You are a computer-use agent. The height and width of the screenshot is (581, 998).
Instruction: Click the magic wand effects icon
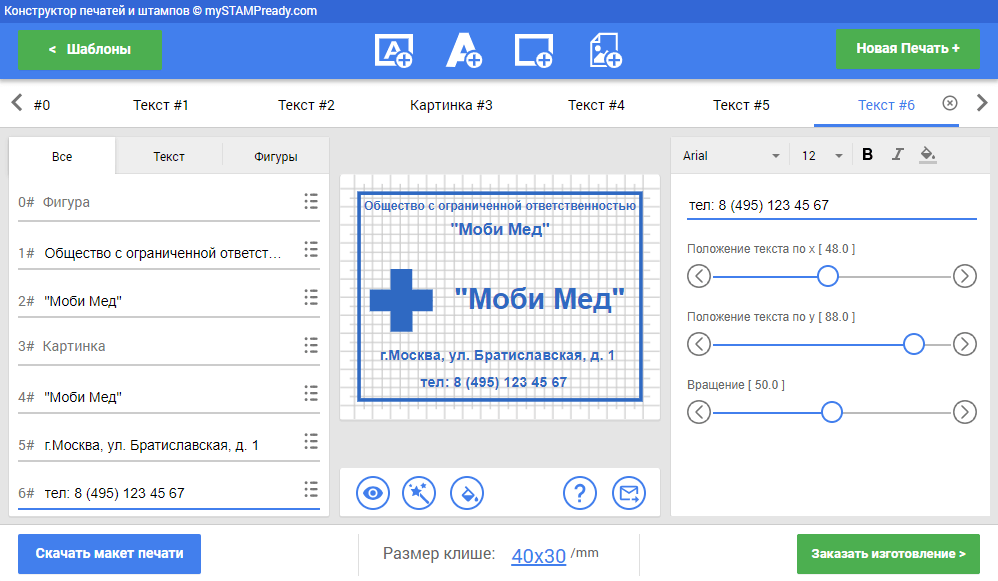pos(419,493)
